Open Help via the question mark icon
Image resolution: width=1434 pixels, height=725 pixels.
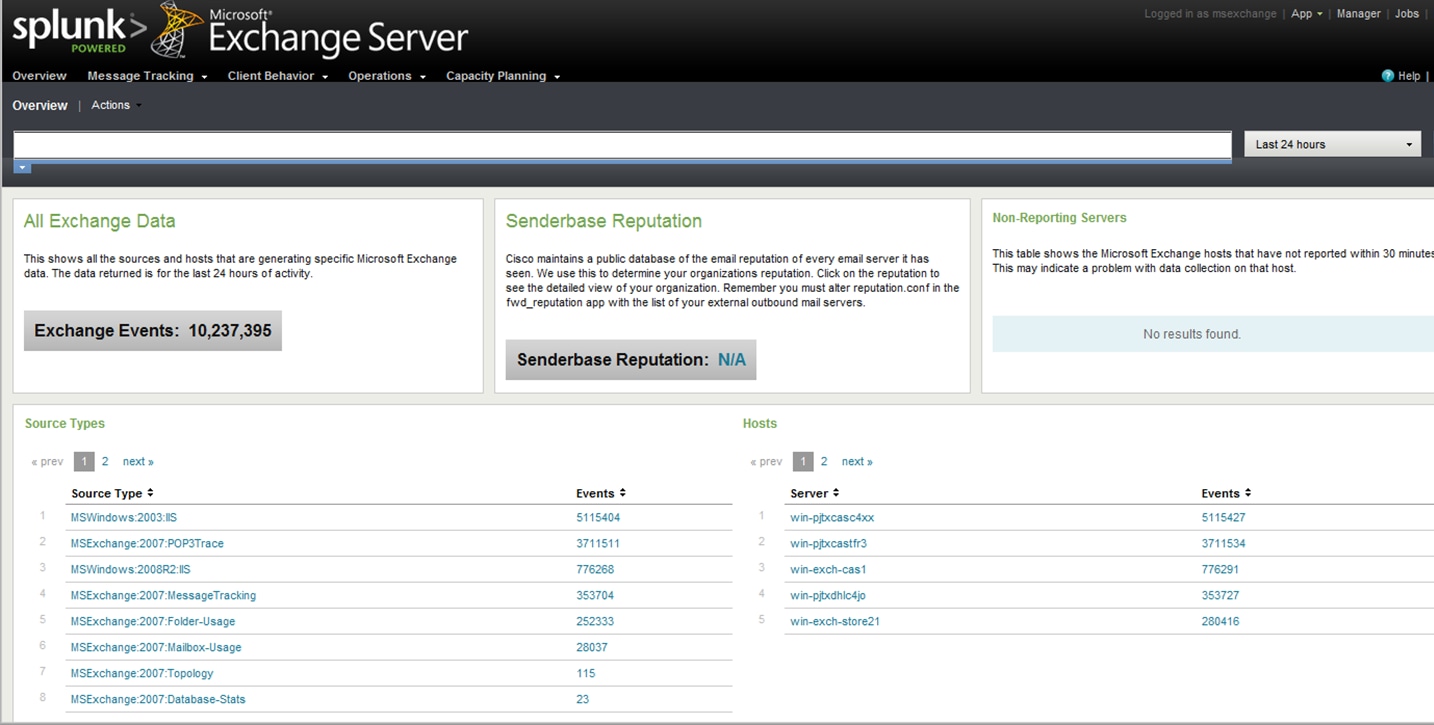(1387, 76)
